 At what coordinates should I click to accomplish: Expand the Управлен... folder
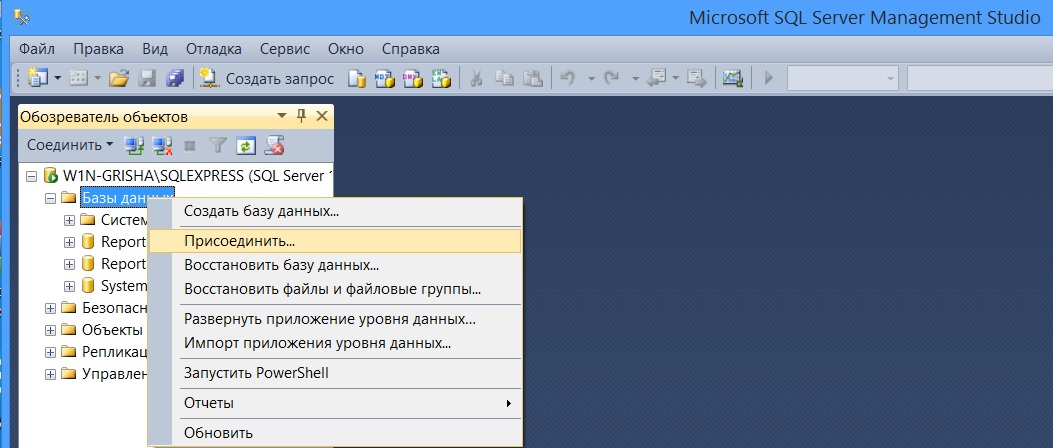pyautogui.click(x=50, y=374)
